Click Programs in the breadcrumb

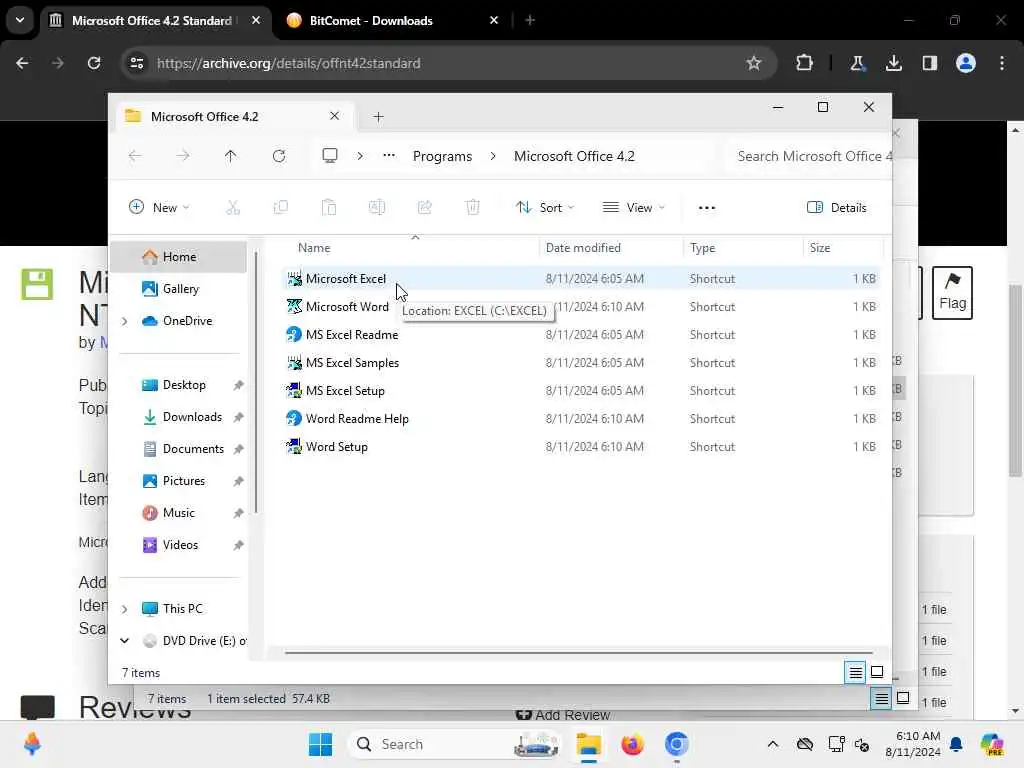click(442, 156)
